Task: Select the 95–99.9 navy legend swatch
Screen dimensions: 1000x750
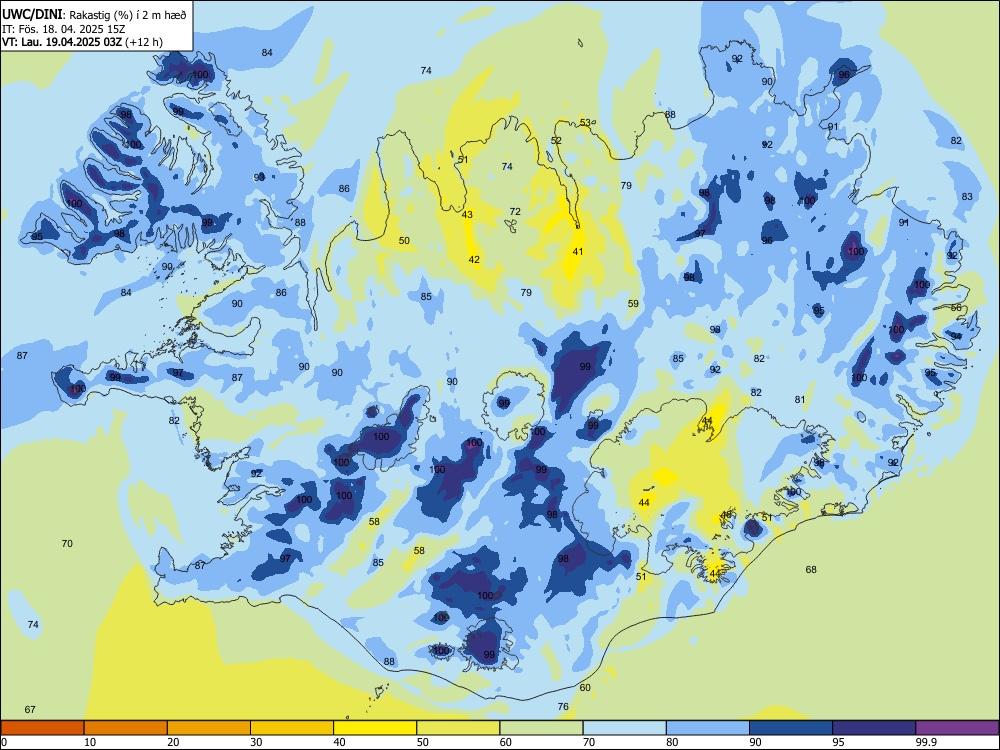Action: click(x=874, y=728)
